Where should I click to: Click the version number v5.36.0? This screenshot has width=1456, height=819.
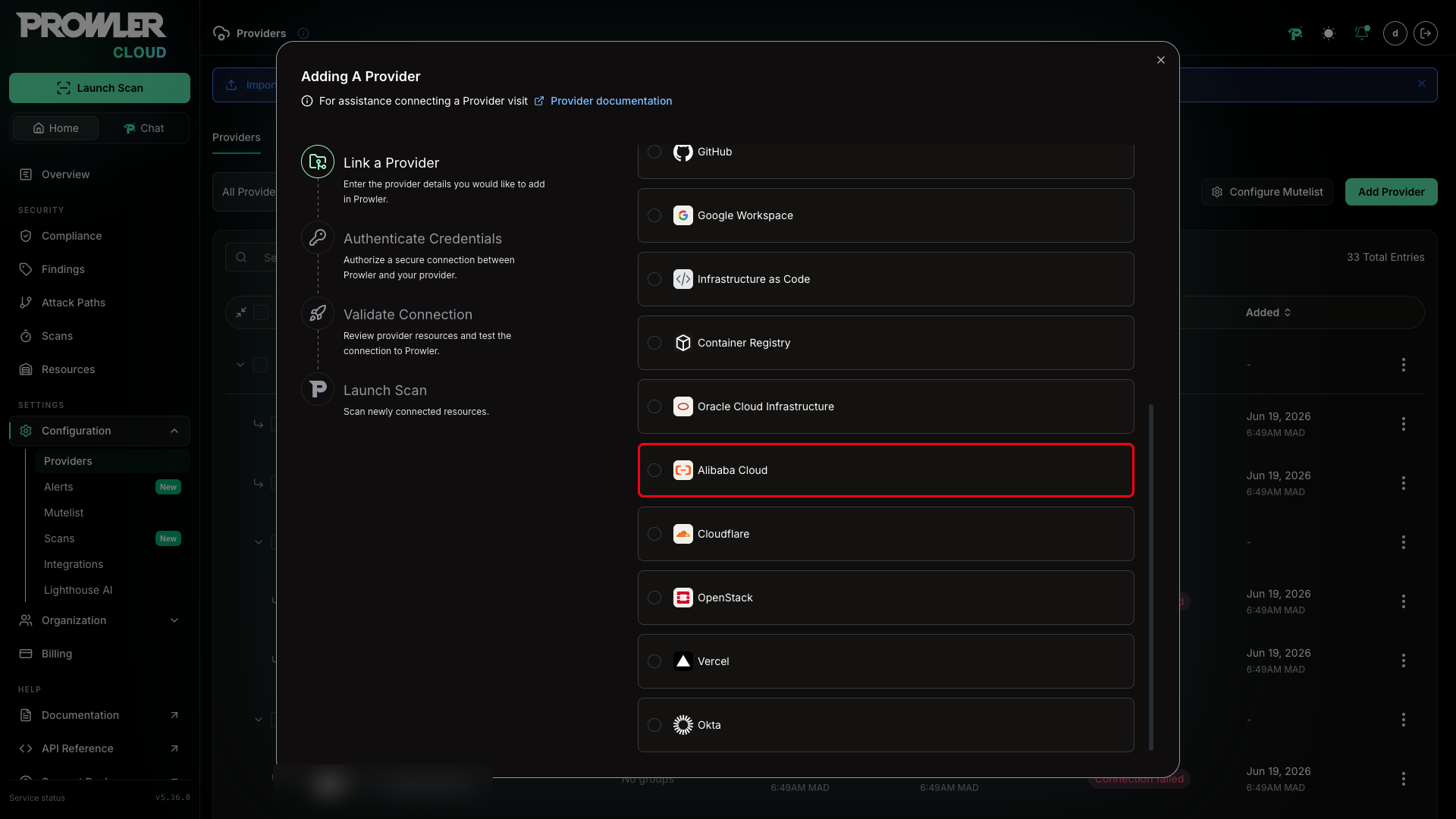[173, 798]
